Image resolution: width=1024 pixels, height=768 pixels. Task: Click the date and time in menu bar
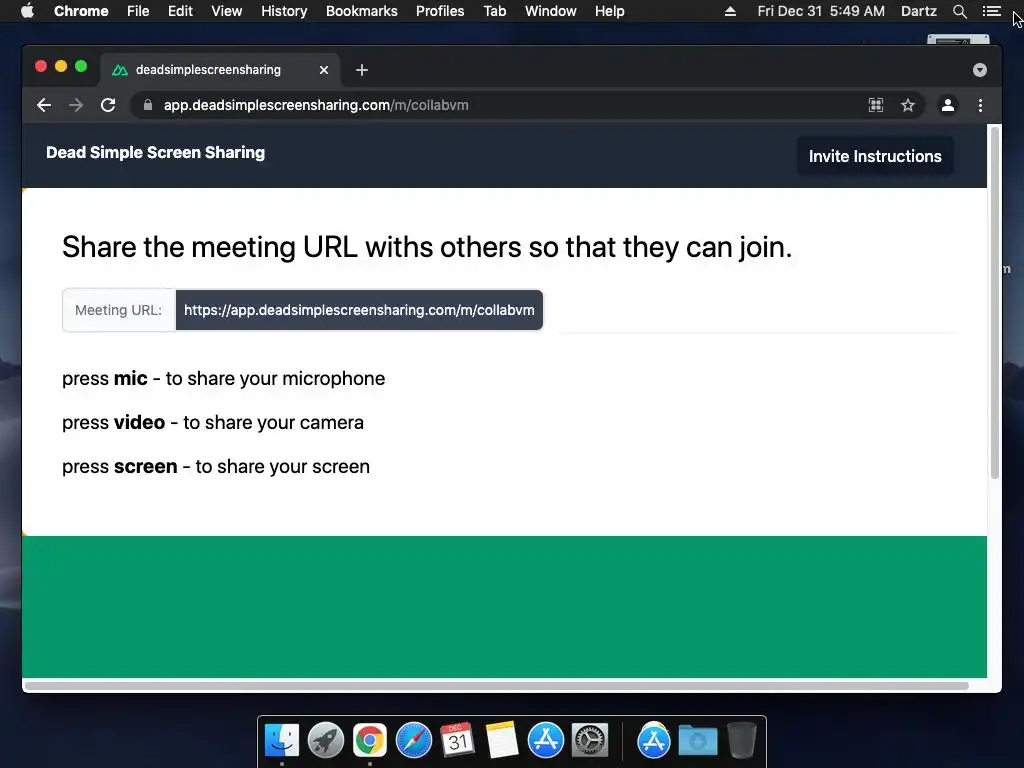[821, 11]
